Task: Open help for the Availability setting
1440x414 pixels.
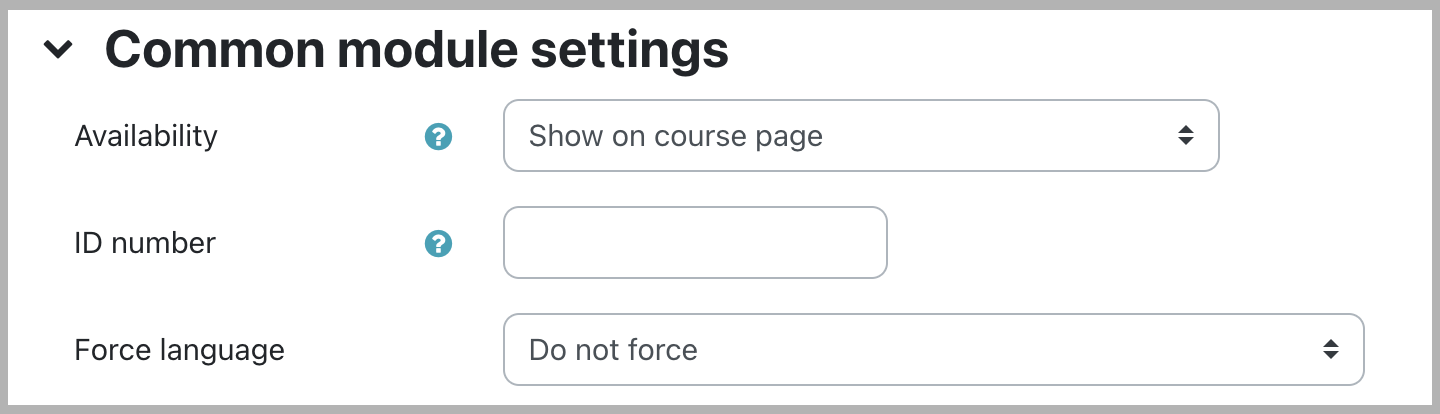Action: coord(438,136)
